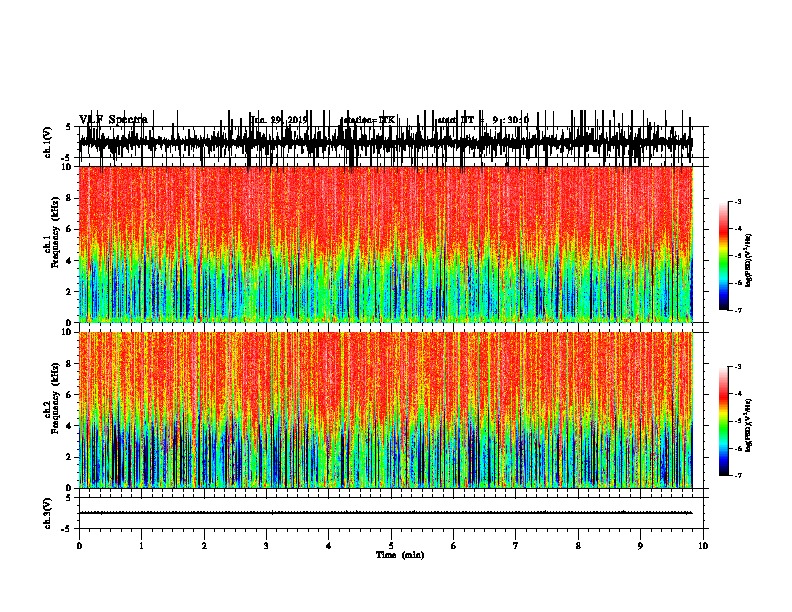The height and width of the screenshot is (612, 792).
Task: Click the ch.1 spectrogram panel
Action: [386, 244]
